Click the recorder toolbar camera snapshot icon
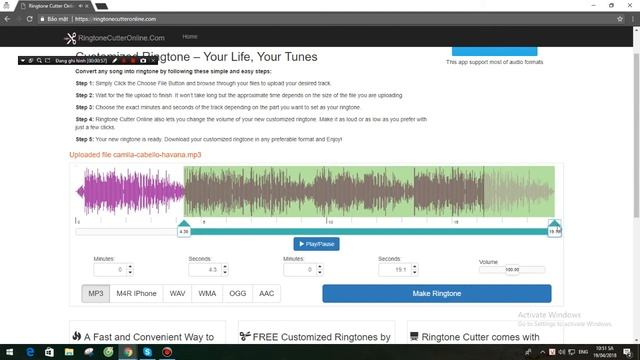This screenshot has height=360, width=640. 143,60
